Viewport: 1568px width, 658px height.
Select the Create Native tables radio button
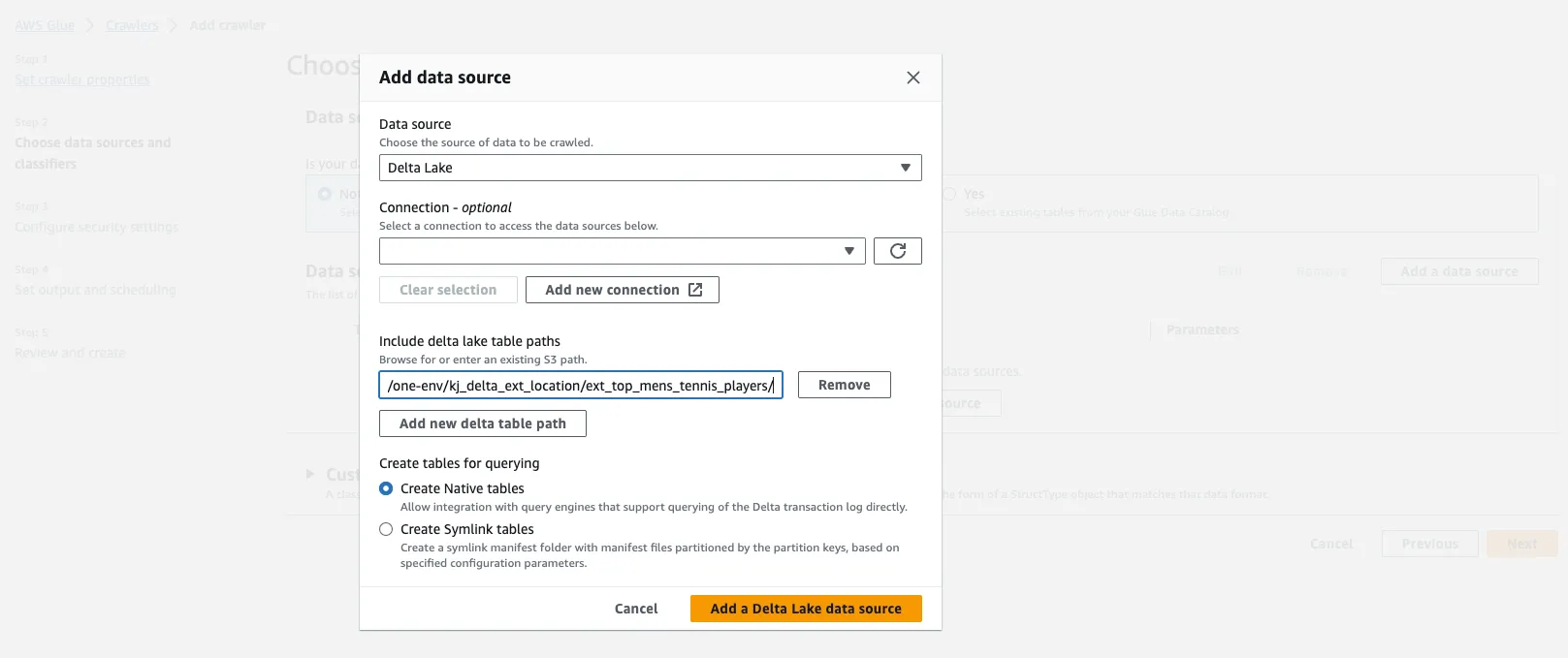click(386, 488)
